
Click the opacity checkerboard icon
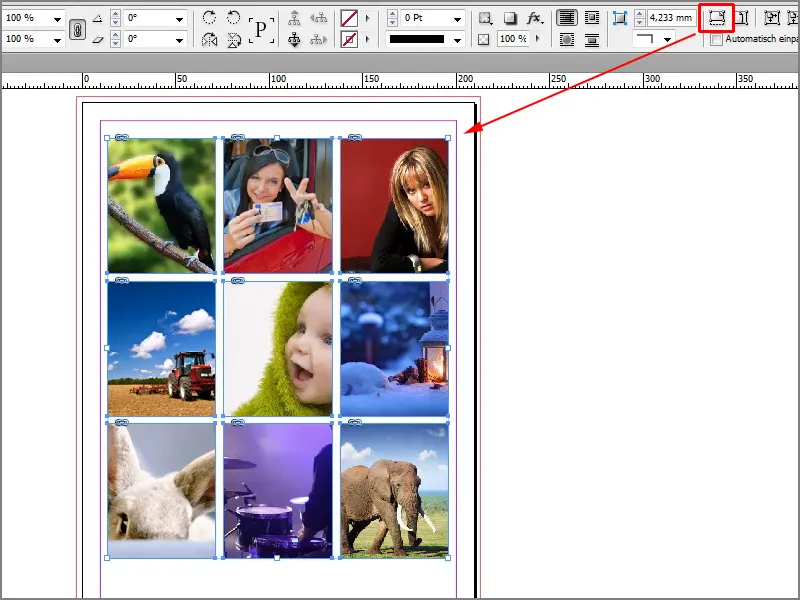pyautogui.click(x=484, y=39)
